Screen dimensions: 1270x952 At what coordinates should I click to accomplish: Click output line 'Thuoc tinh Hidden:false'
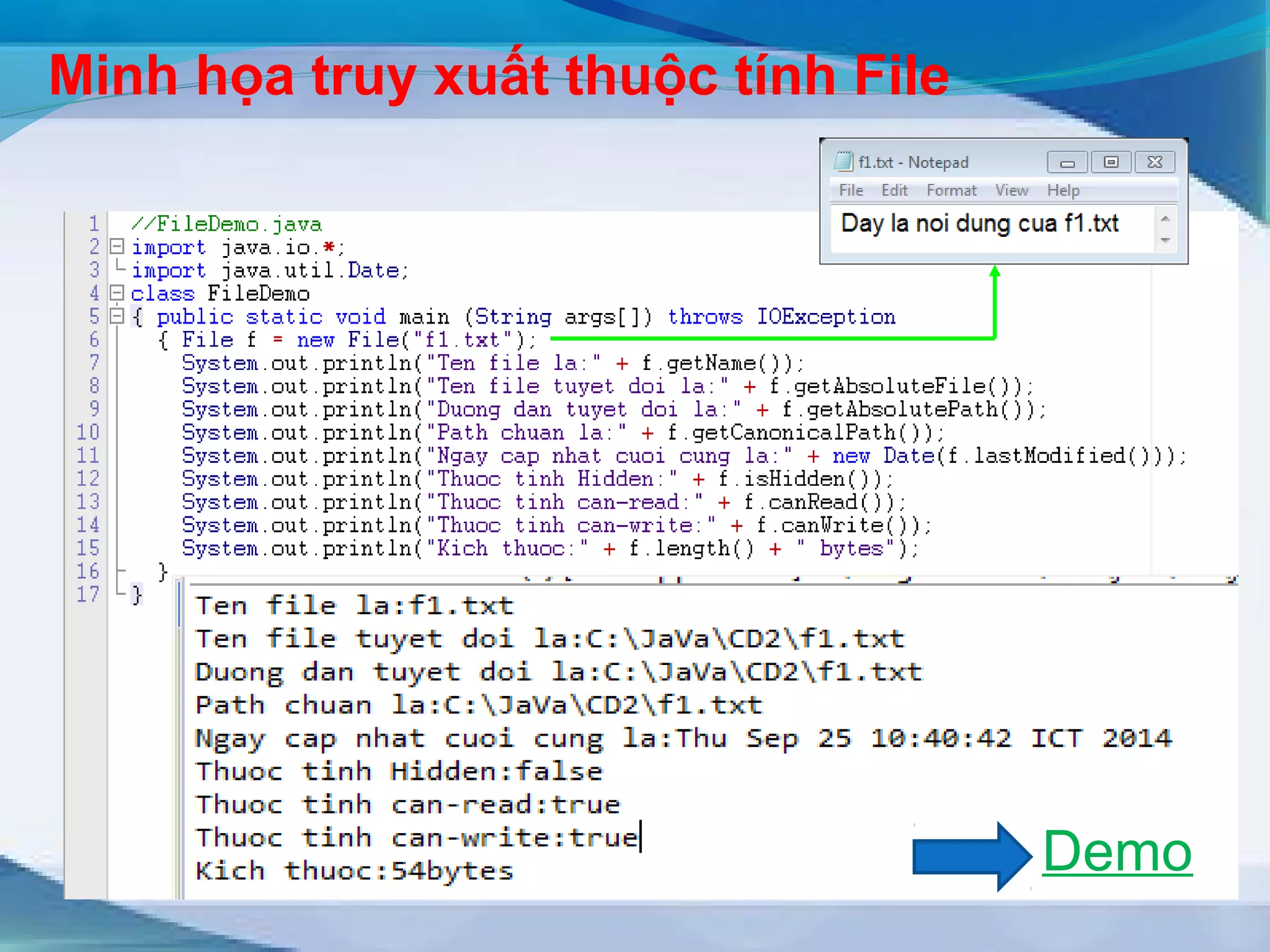coord(399,772)
